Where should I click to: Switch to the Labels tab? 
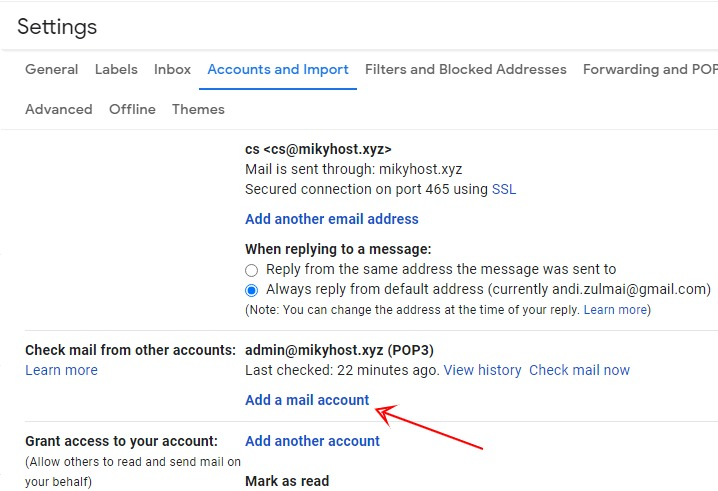pos(116,70)
